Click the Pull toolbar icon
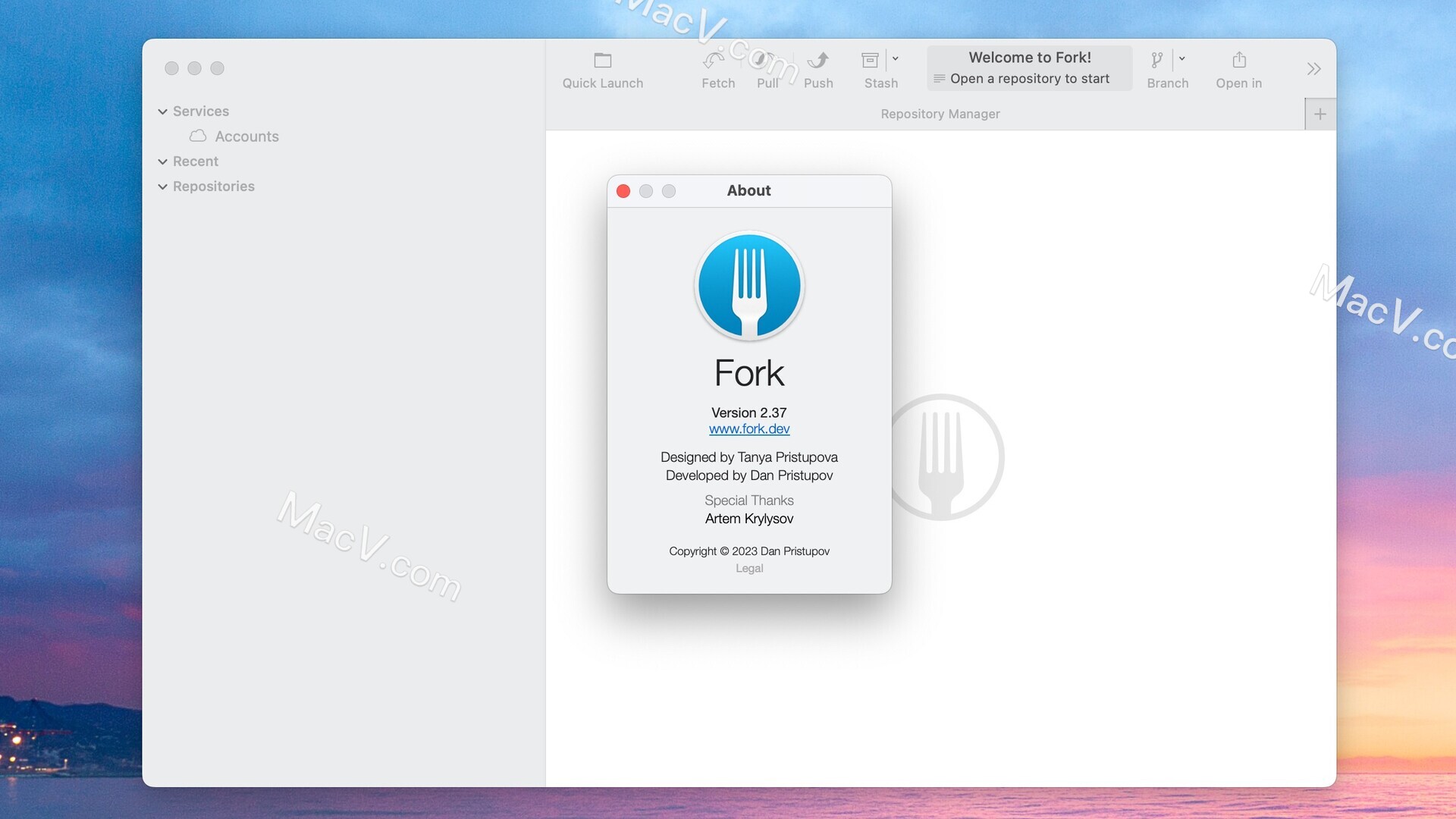This screenshot has height=819, width=1456. click(764, 60)
